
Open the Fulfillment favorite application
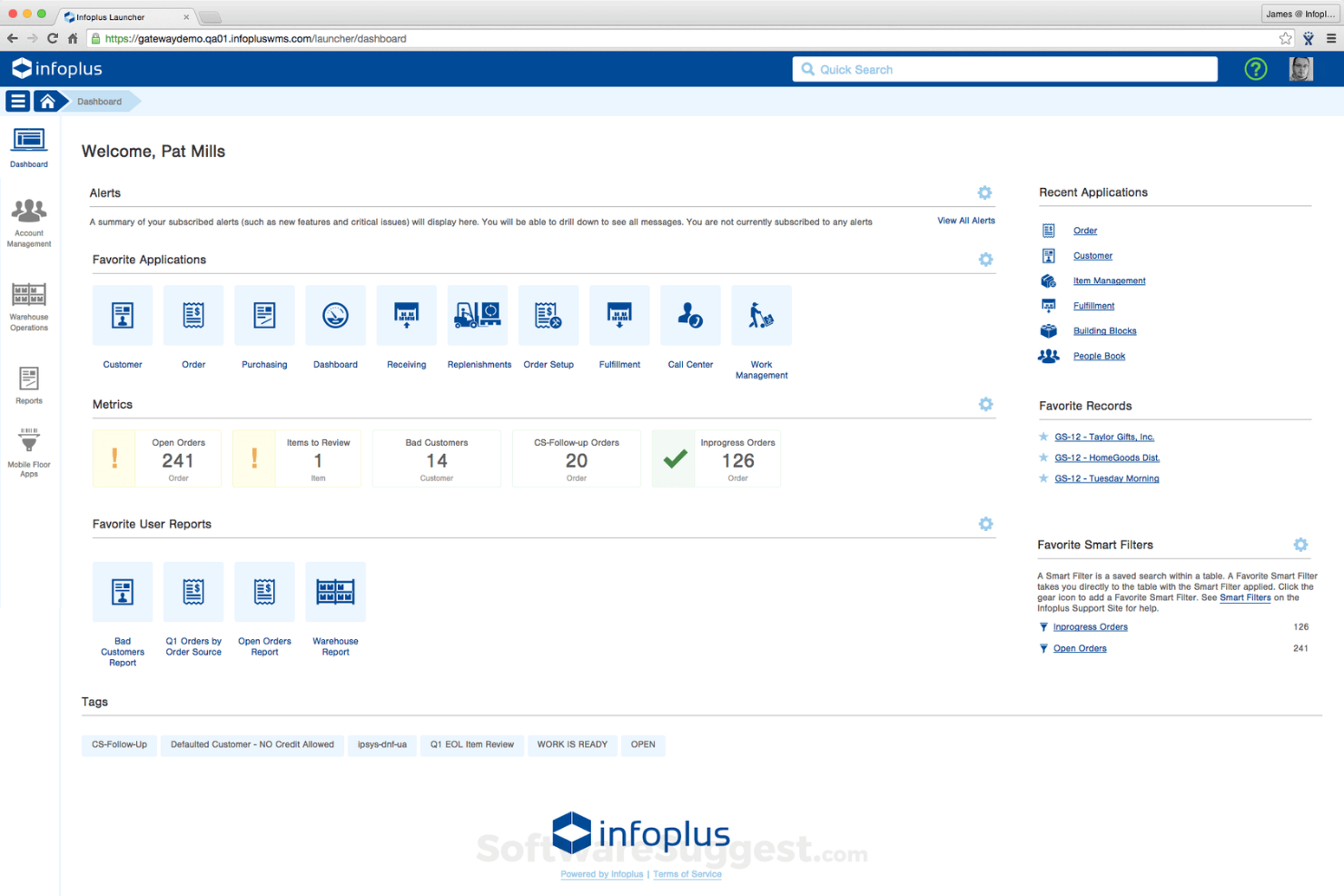[x=619, y=315]
